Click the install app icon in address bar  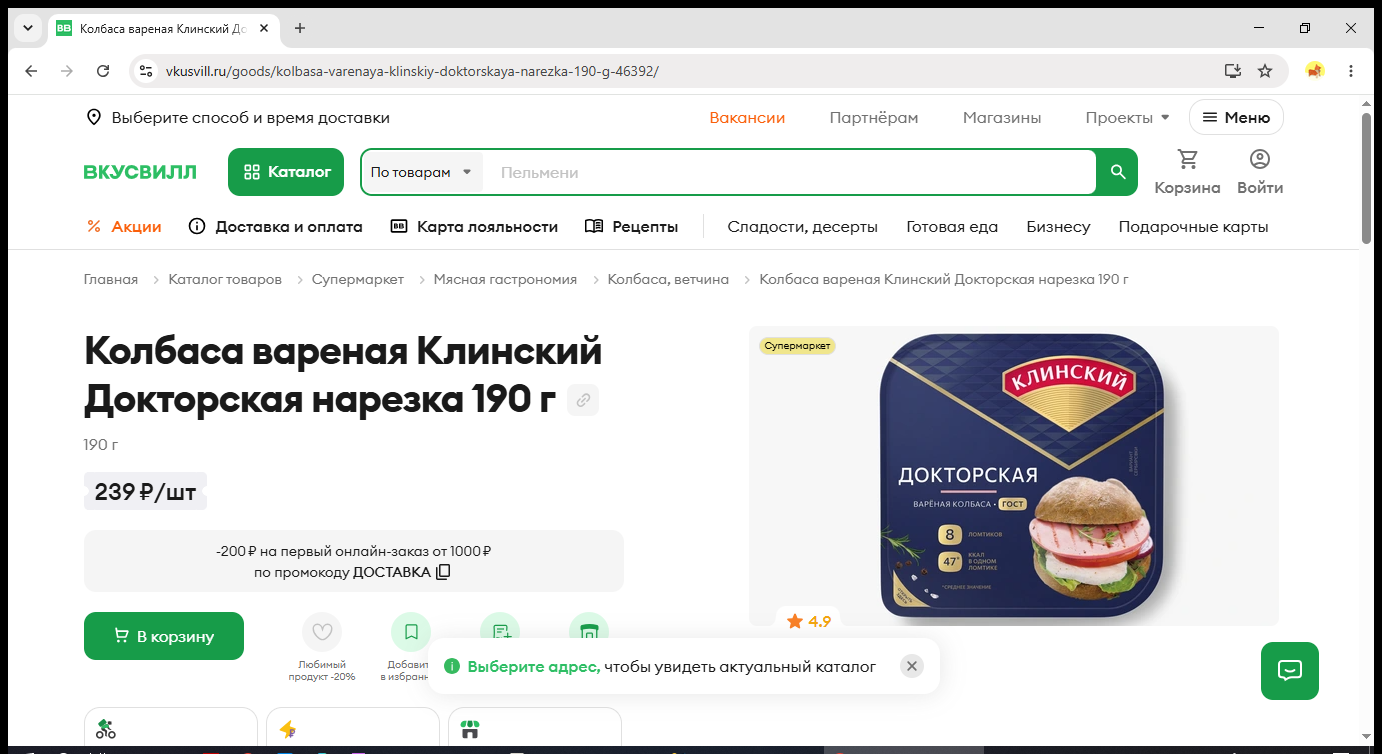(x=1233, y=71)
